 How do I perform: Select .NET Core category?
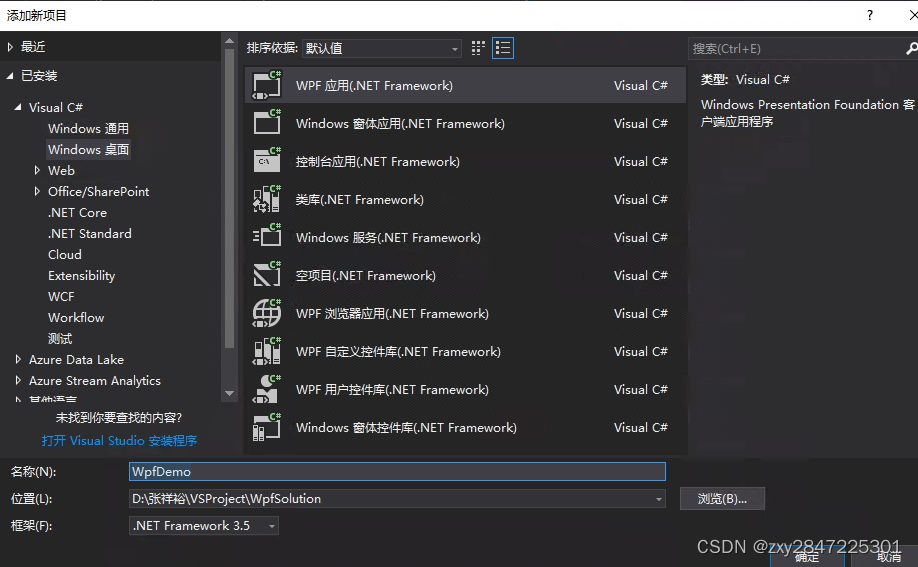tap(77, 213)
